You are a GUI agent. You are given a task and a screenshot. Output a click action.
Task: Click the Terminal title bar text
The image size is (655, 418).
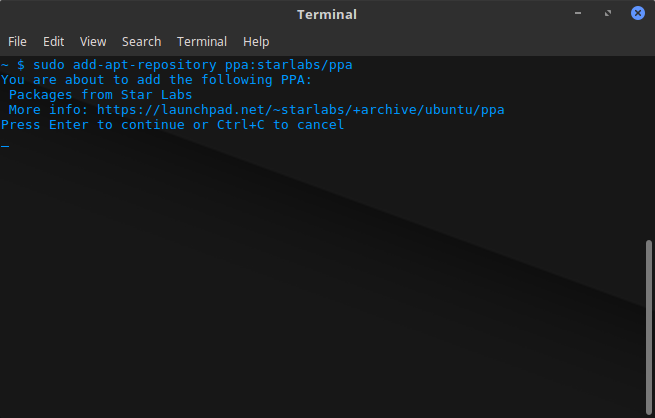click(x=327, y=15)
